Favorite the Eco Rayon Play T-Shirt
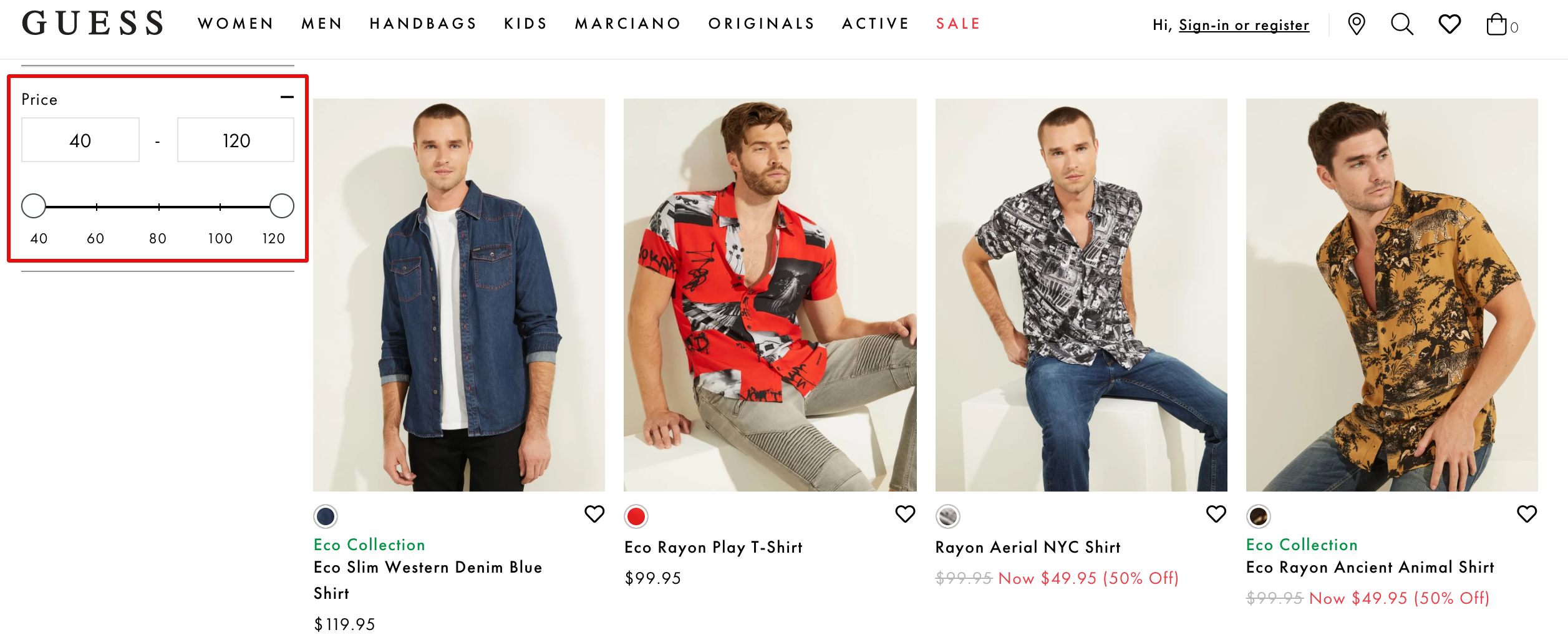Screen dimensions: 1568x640 [905, 514]
